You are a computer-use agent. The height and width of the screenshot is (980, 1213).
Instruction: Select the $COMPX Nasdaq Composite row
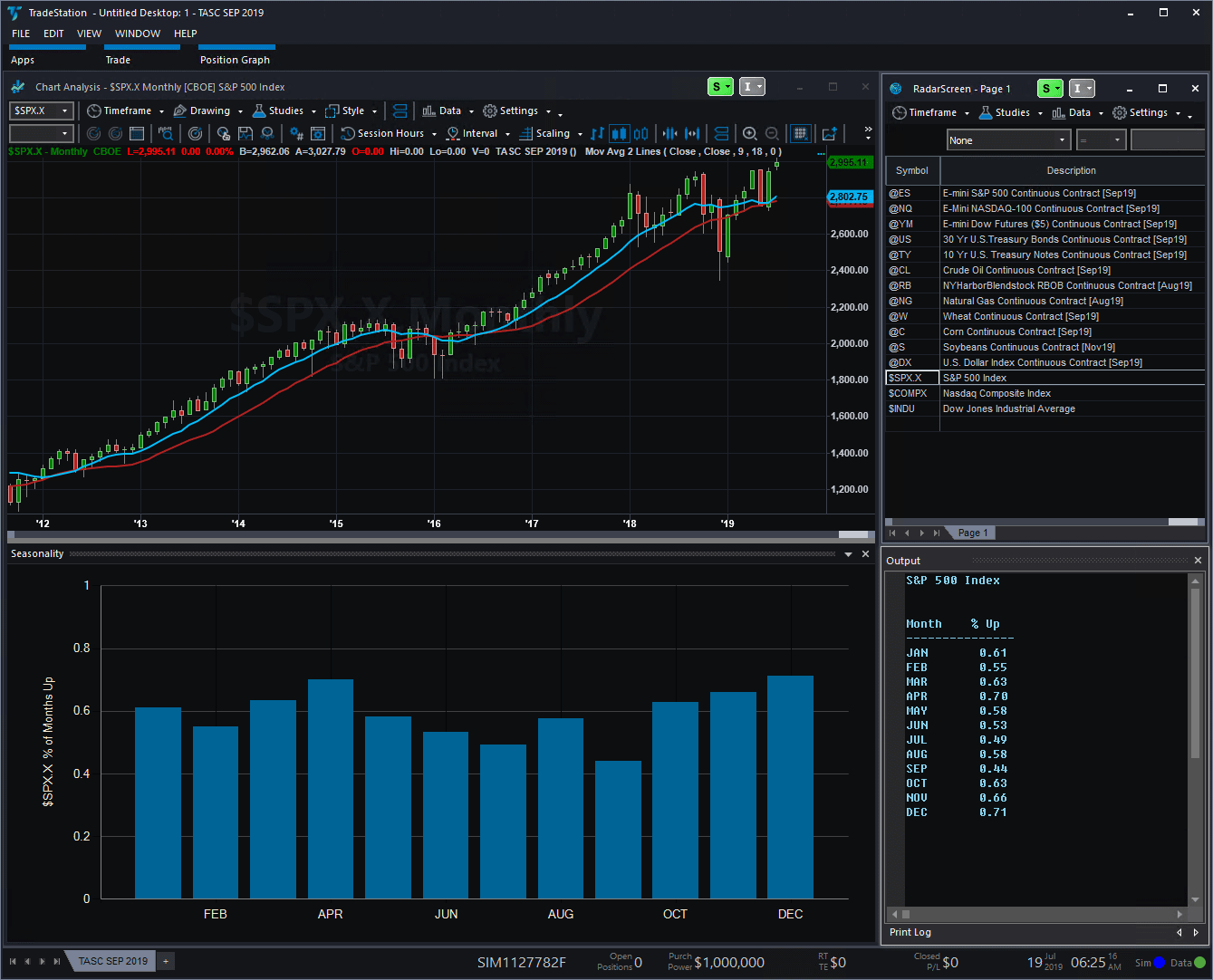point(1045,393)
